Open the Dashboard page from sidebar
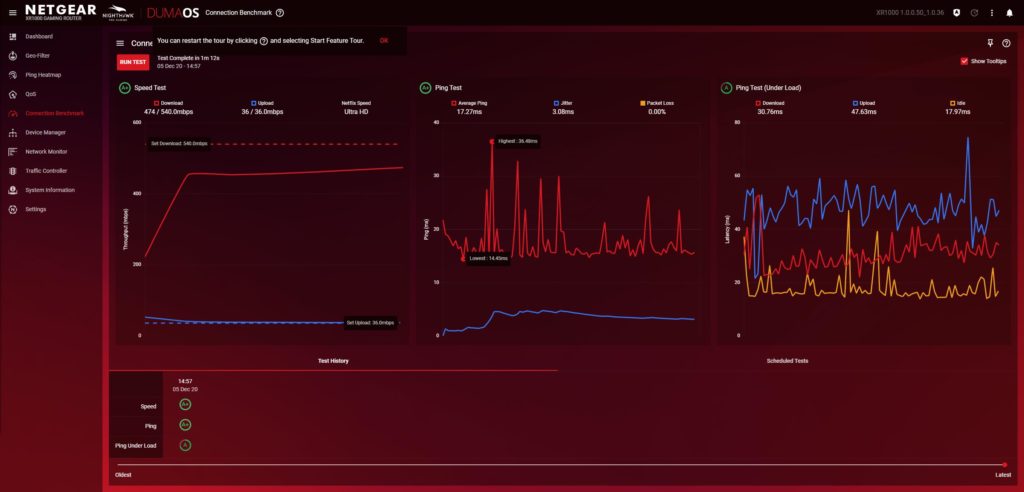Image resolution: width=1024 pixels, height=492 pixels. point(38,36)
